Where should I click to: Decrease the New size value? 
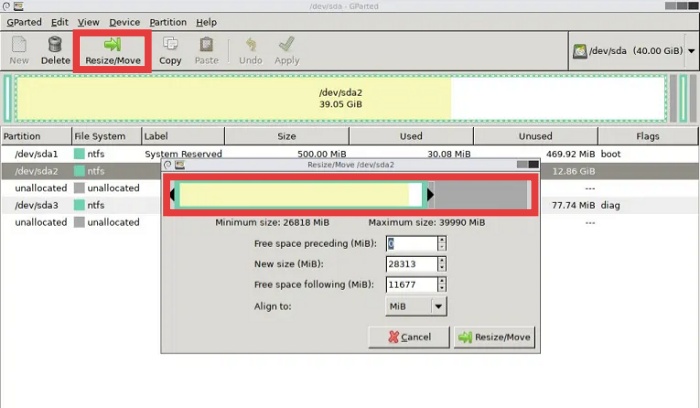(442, 268)
